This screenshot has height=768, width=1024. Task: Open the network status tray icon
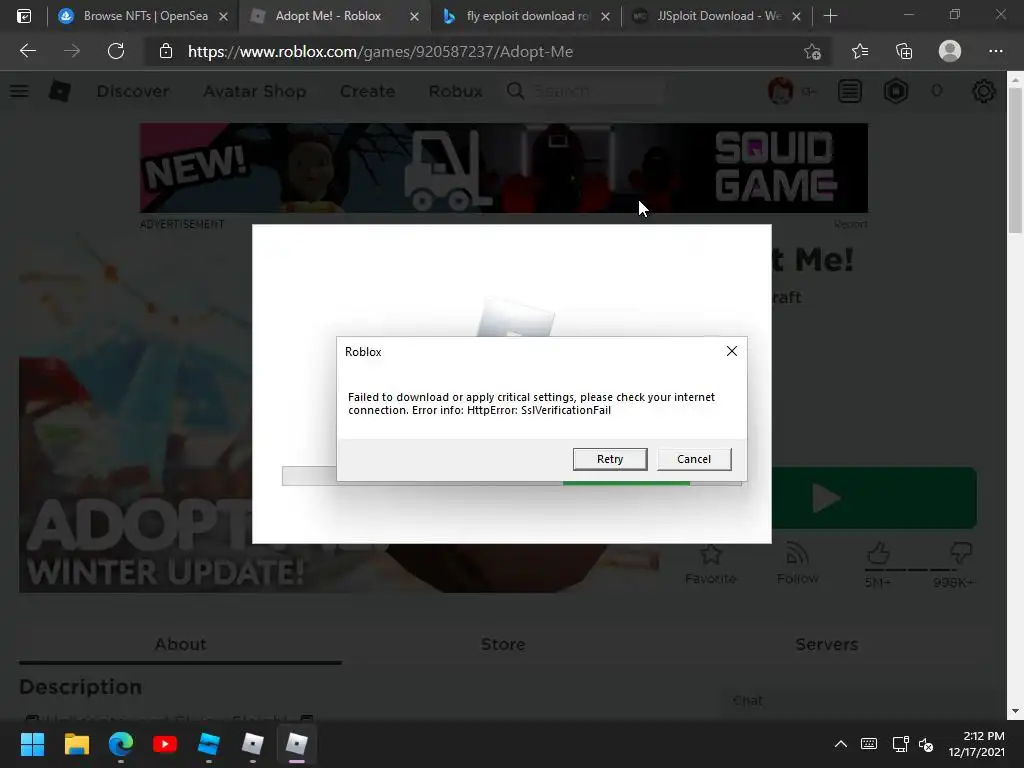point(901,744)
